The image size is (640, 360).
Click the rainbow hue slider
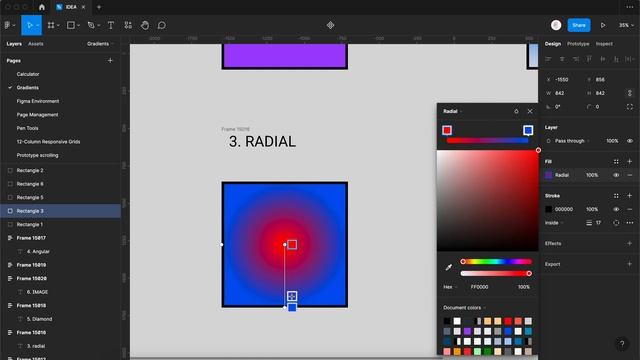[496, 262]
